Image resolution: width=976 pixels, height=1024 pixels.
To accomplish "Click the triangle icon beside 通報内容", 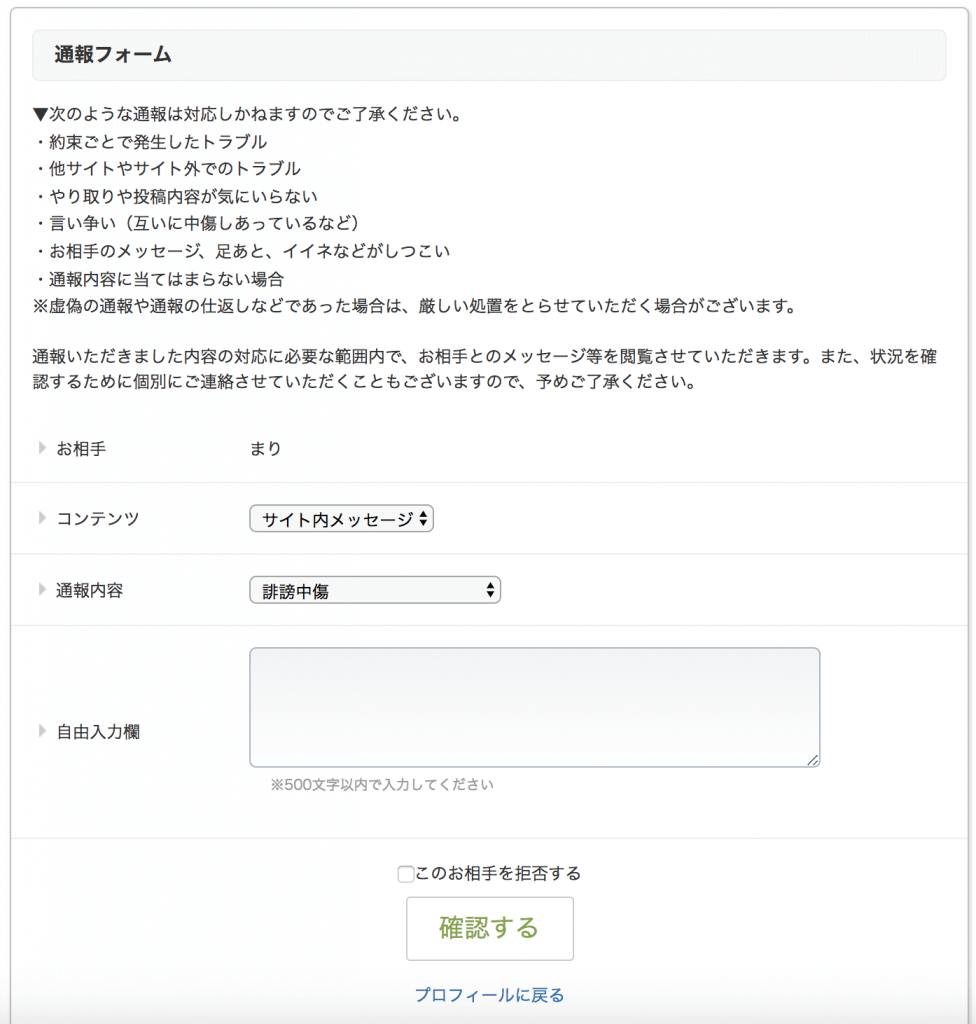I will (x=42, y=590).
